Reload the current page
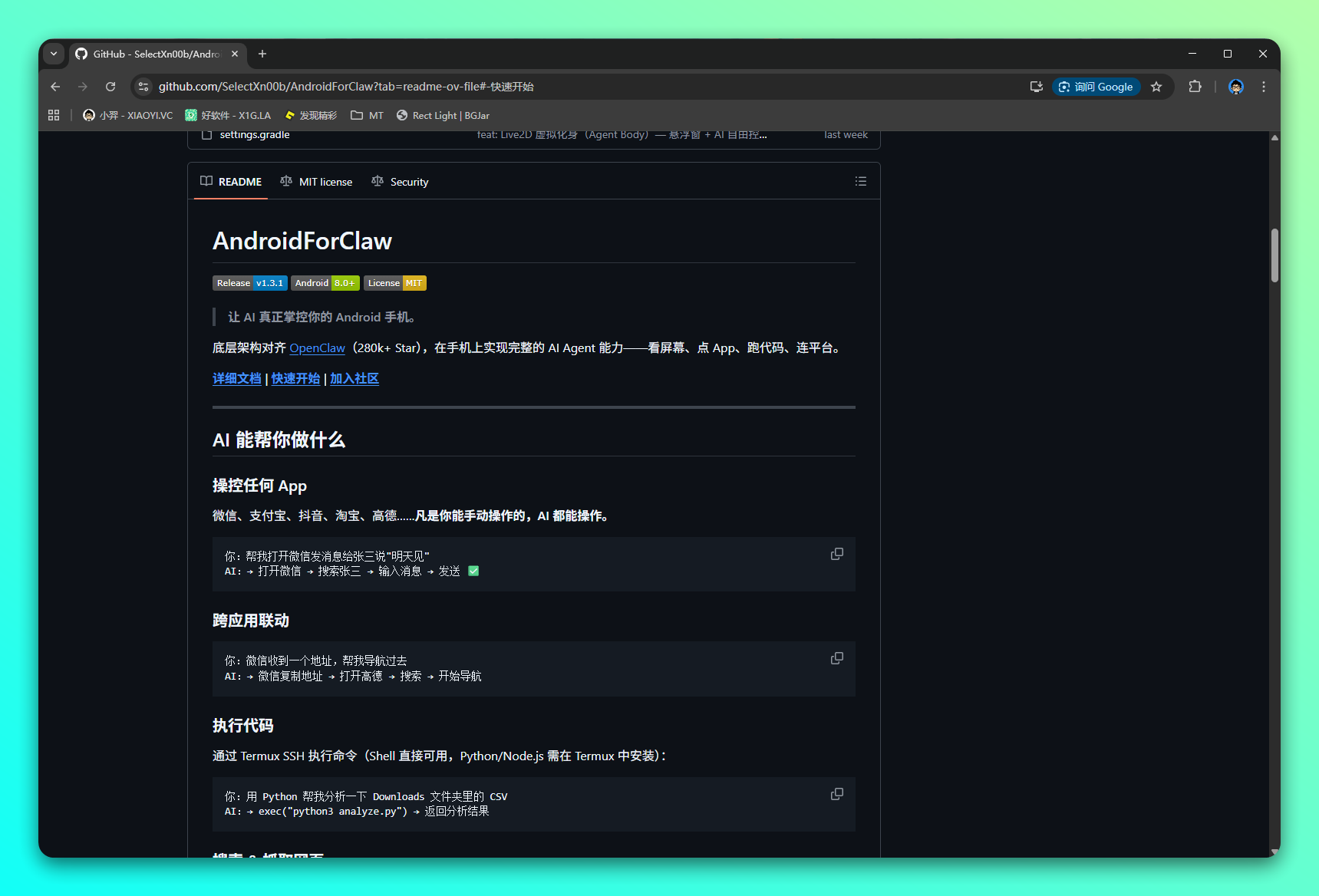 110,86
